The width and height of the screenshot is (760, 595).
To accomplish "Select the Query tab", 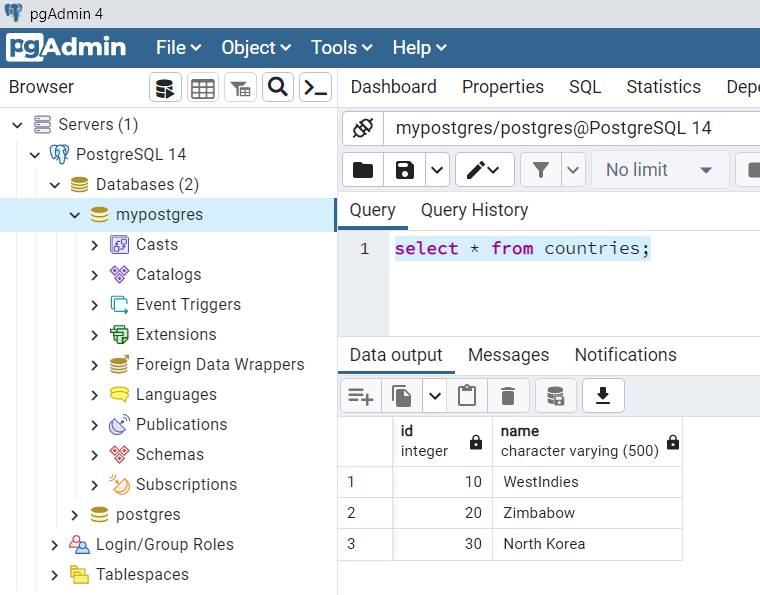I will tap(373, 210).
